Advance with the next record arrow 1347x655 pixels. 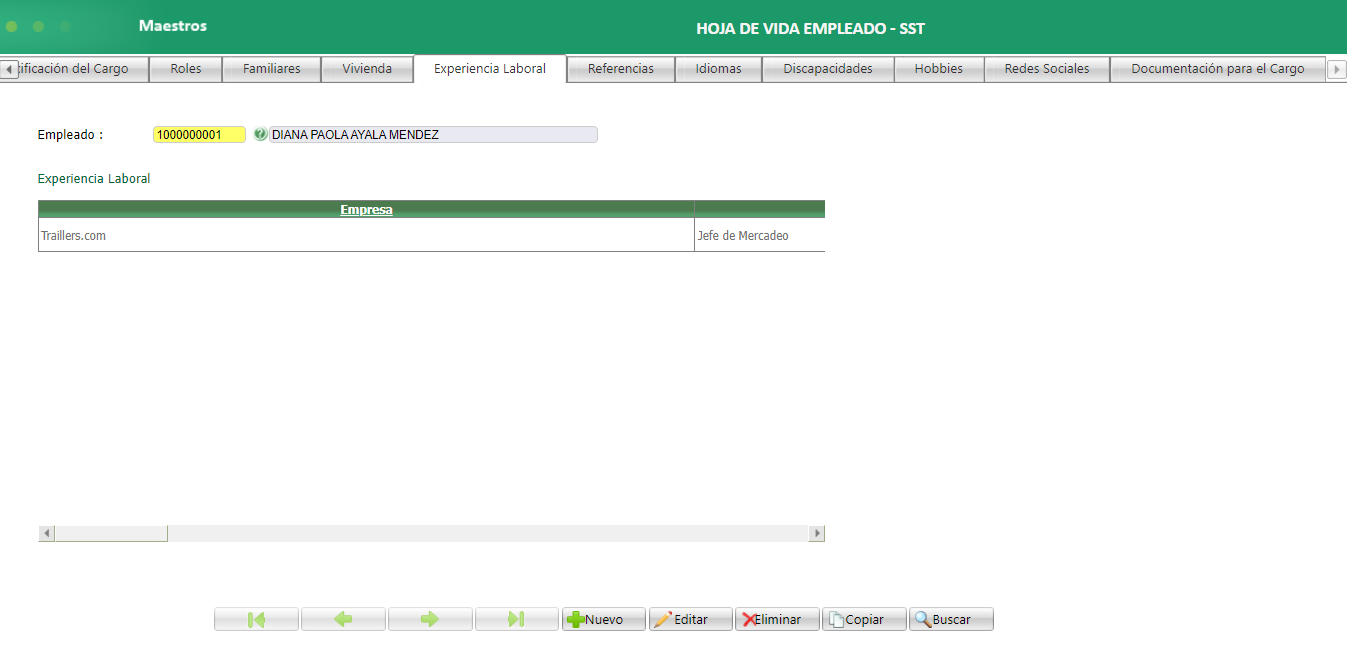point(430,618)
